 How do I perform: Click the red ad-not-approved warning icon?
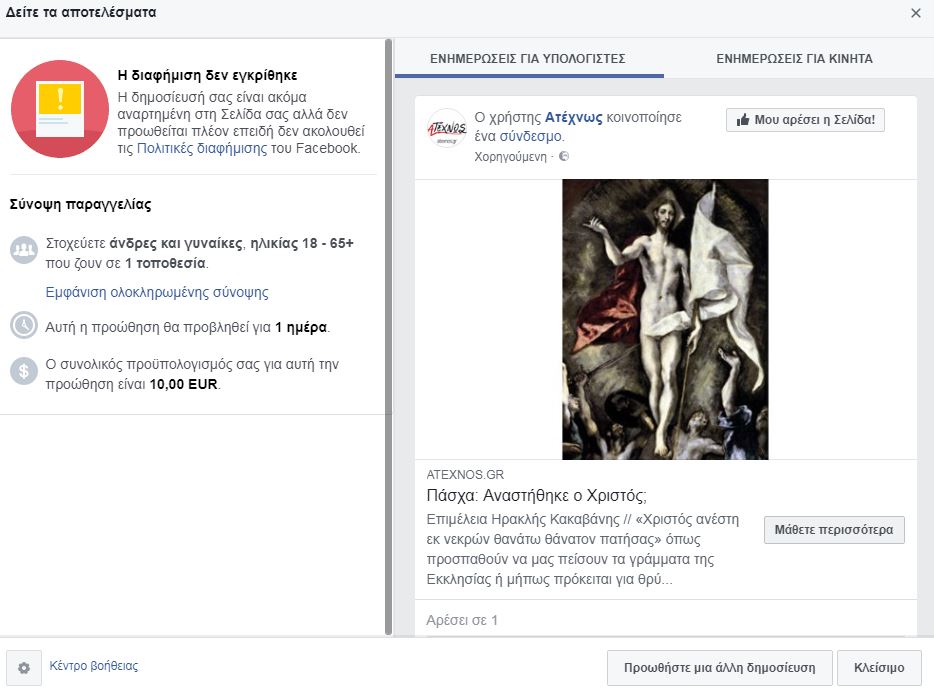(x=59, y=108)
